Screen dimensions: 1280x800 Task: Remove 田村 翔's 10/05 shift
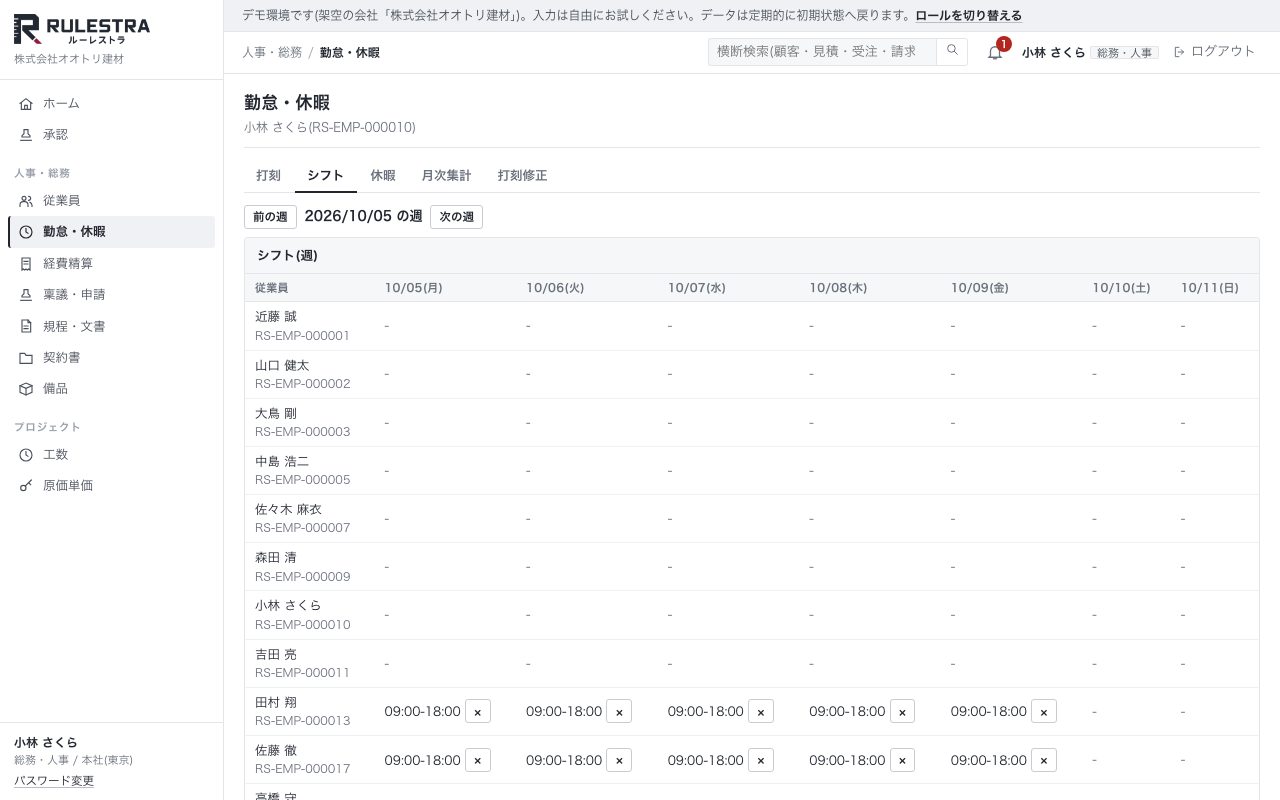tap(478, 712)
